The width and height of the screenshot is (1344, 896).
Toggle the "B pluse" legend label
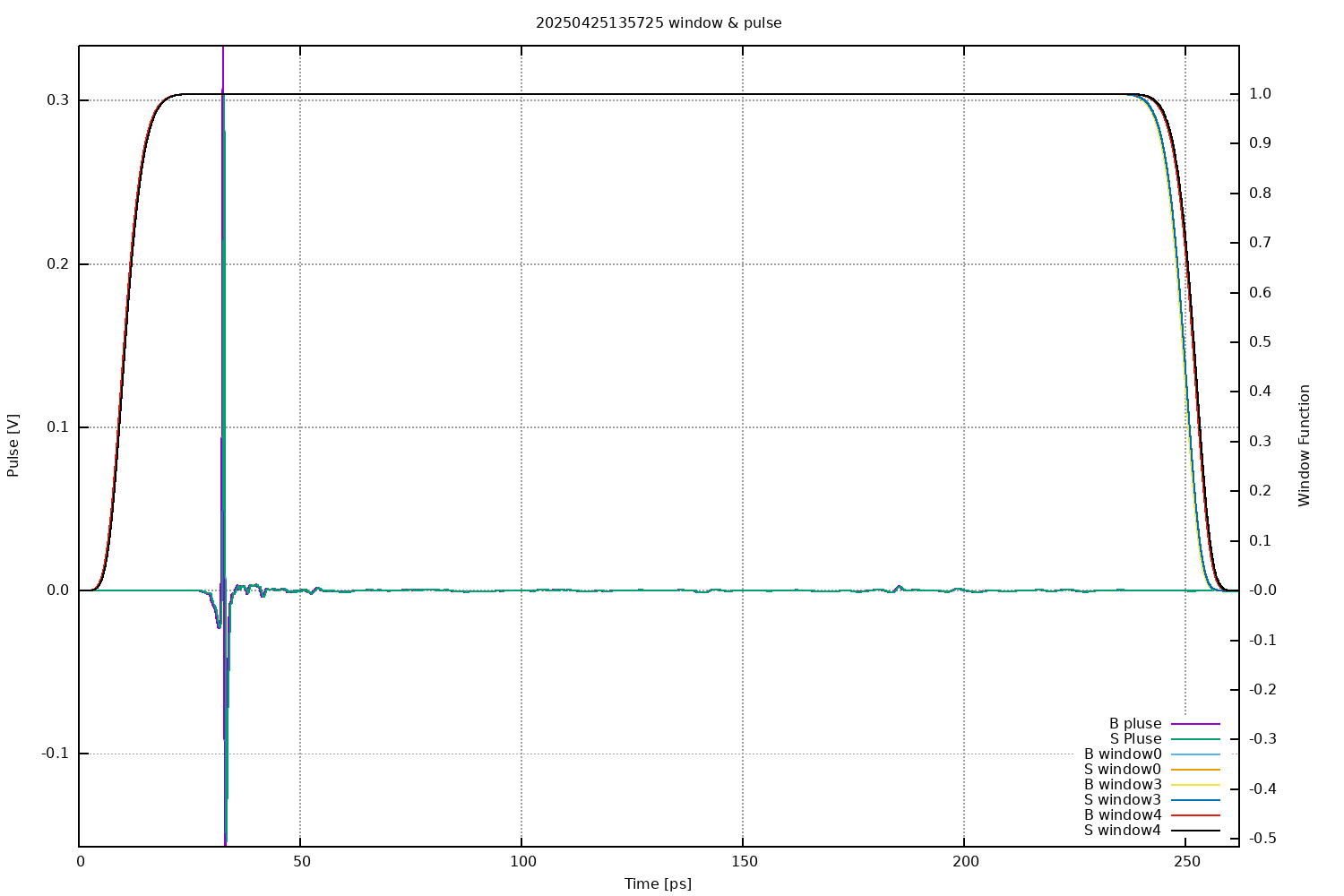pos(1134,724)
